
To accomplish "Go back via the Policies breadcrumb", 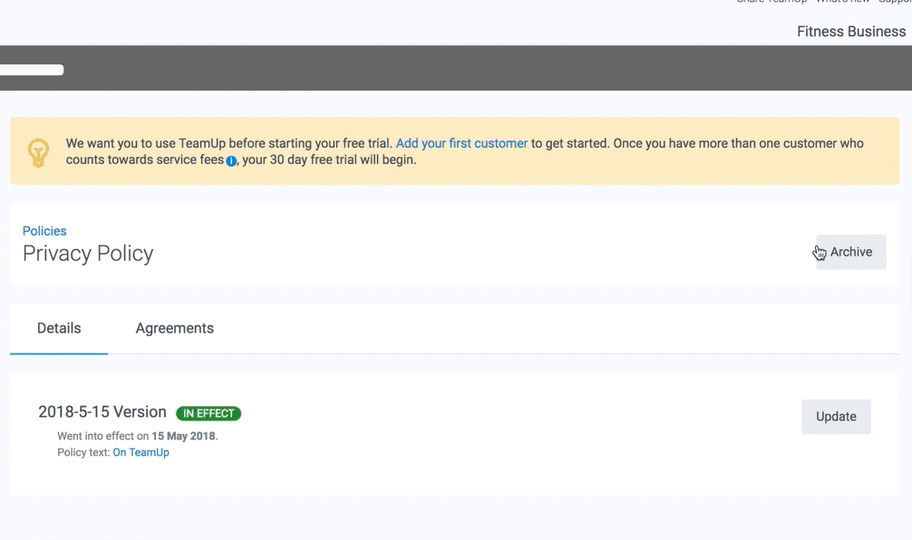I will (44, 231).
